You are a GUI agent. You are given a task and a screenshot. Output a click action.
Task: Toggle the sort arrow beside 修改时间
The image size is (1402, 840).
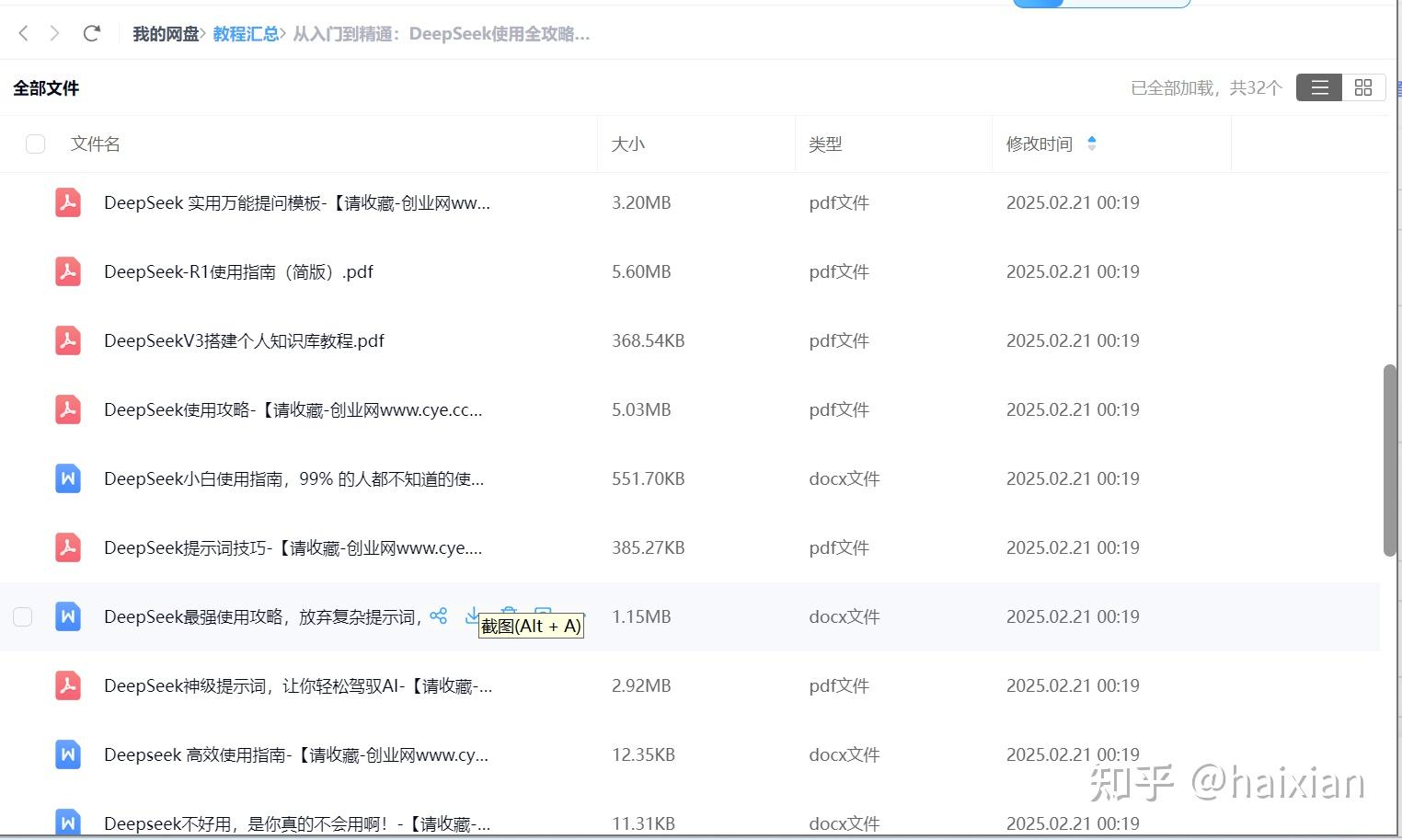(x=1092, y=144)
